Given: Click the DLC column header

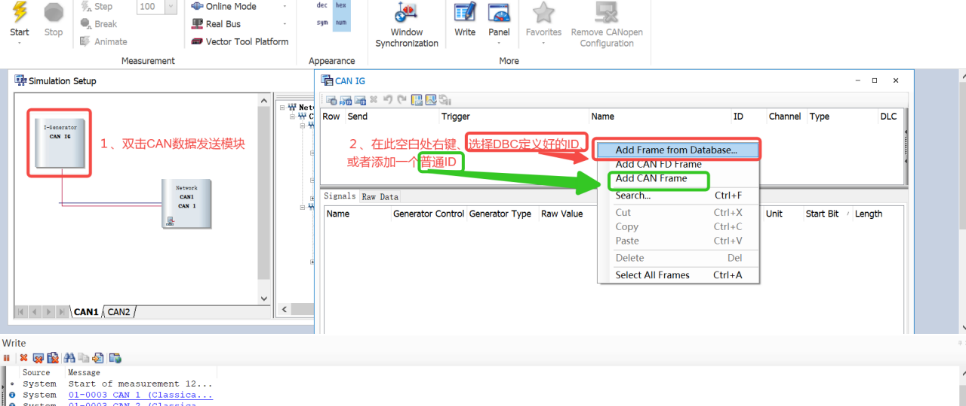Looking at the screenshot, I should click(889, 116).
